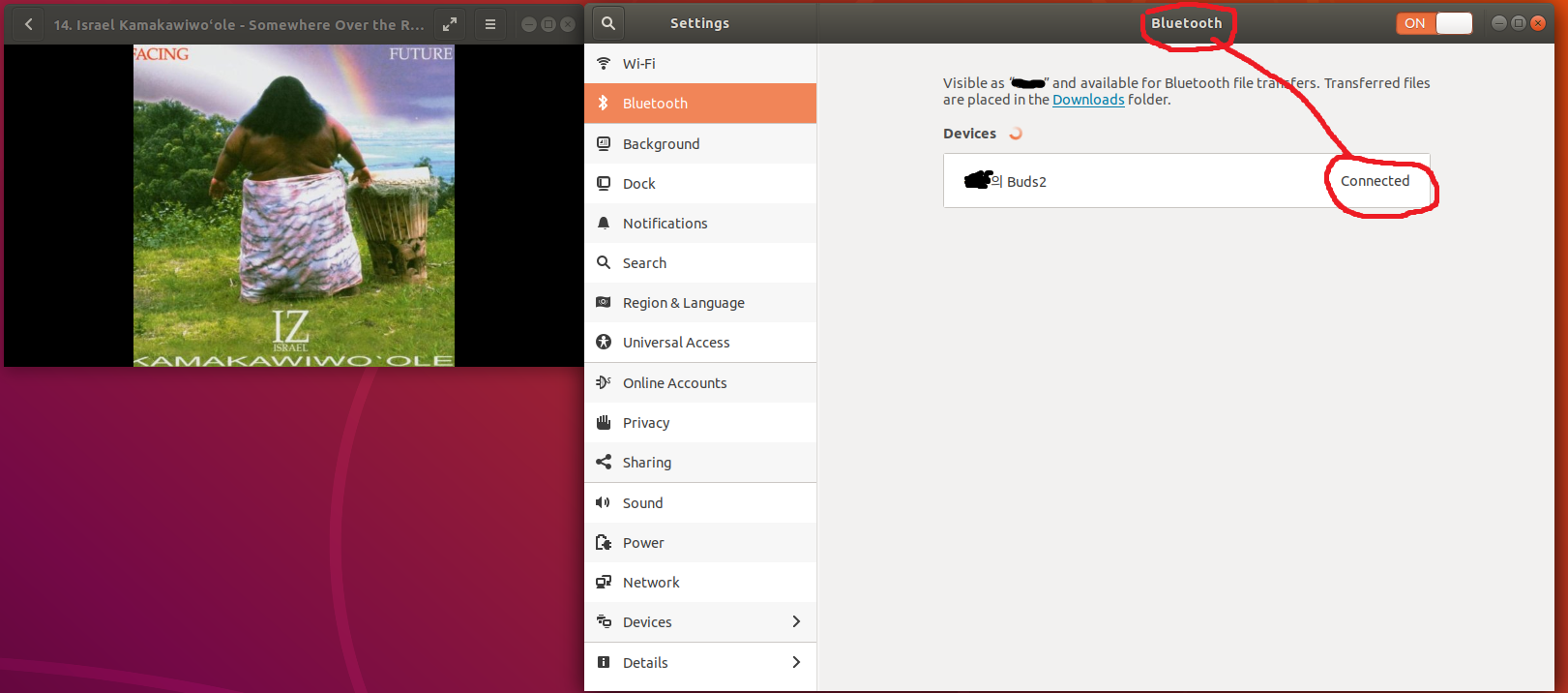Click the Wi-Fi icon in Settings sidebar
1568x693 pixels.
[604, 63]
